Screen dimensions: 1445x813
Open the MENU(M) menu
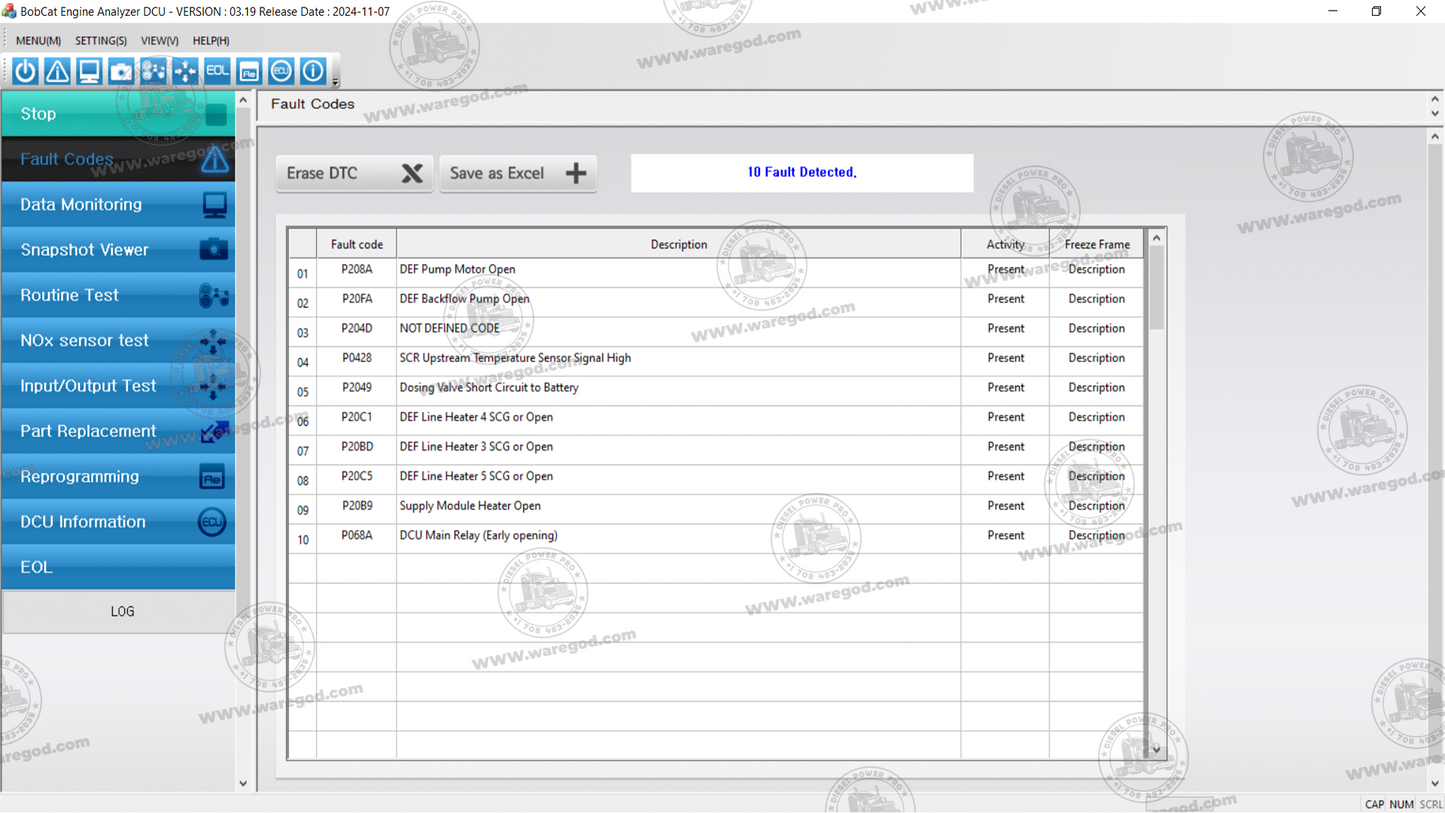[x=37, y=40]
